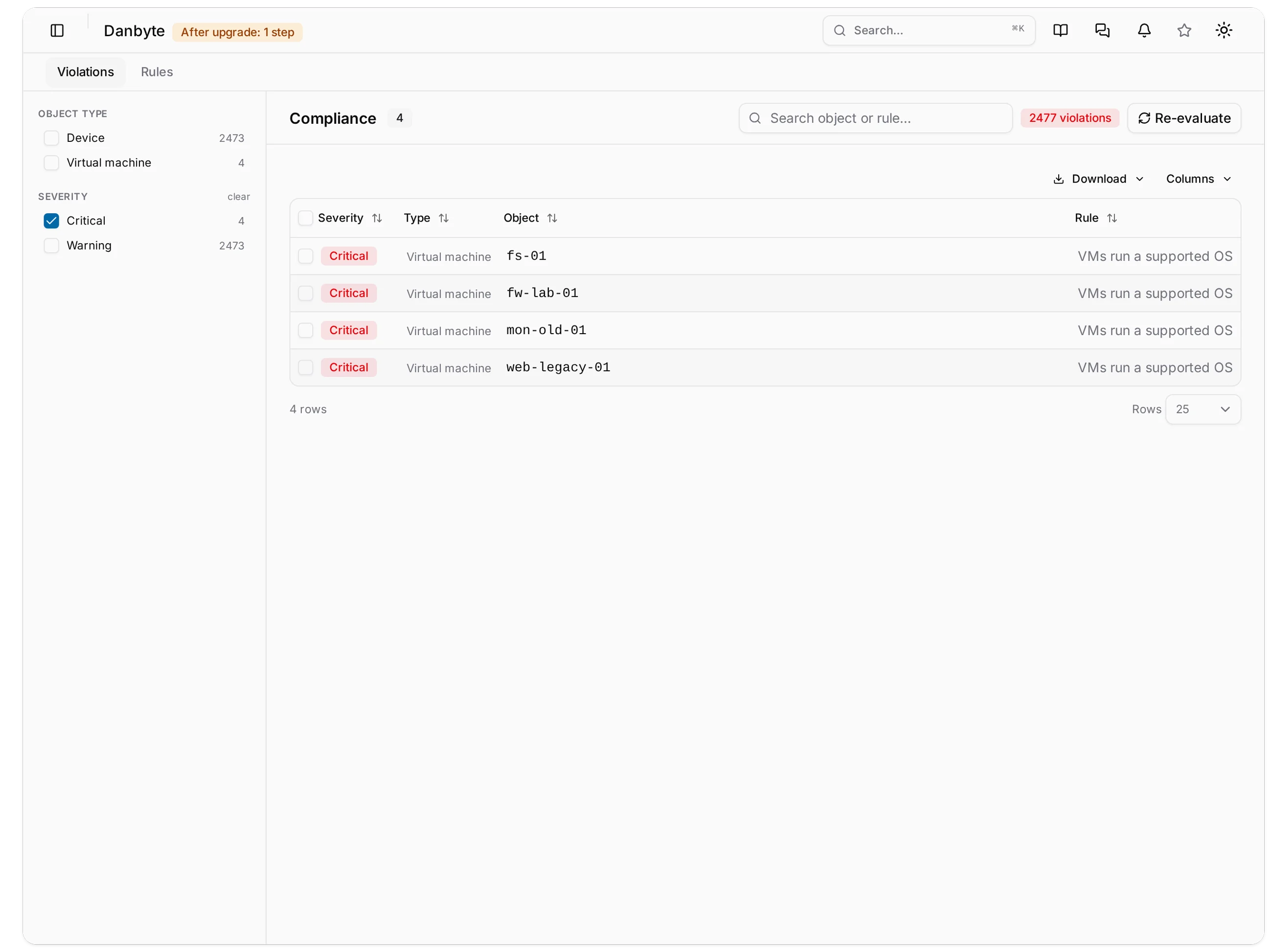
Task: Sort by Severity column arrows
Action: pyautogui.click(x=377, y=218)
